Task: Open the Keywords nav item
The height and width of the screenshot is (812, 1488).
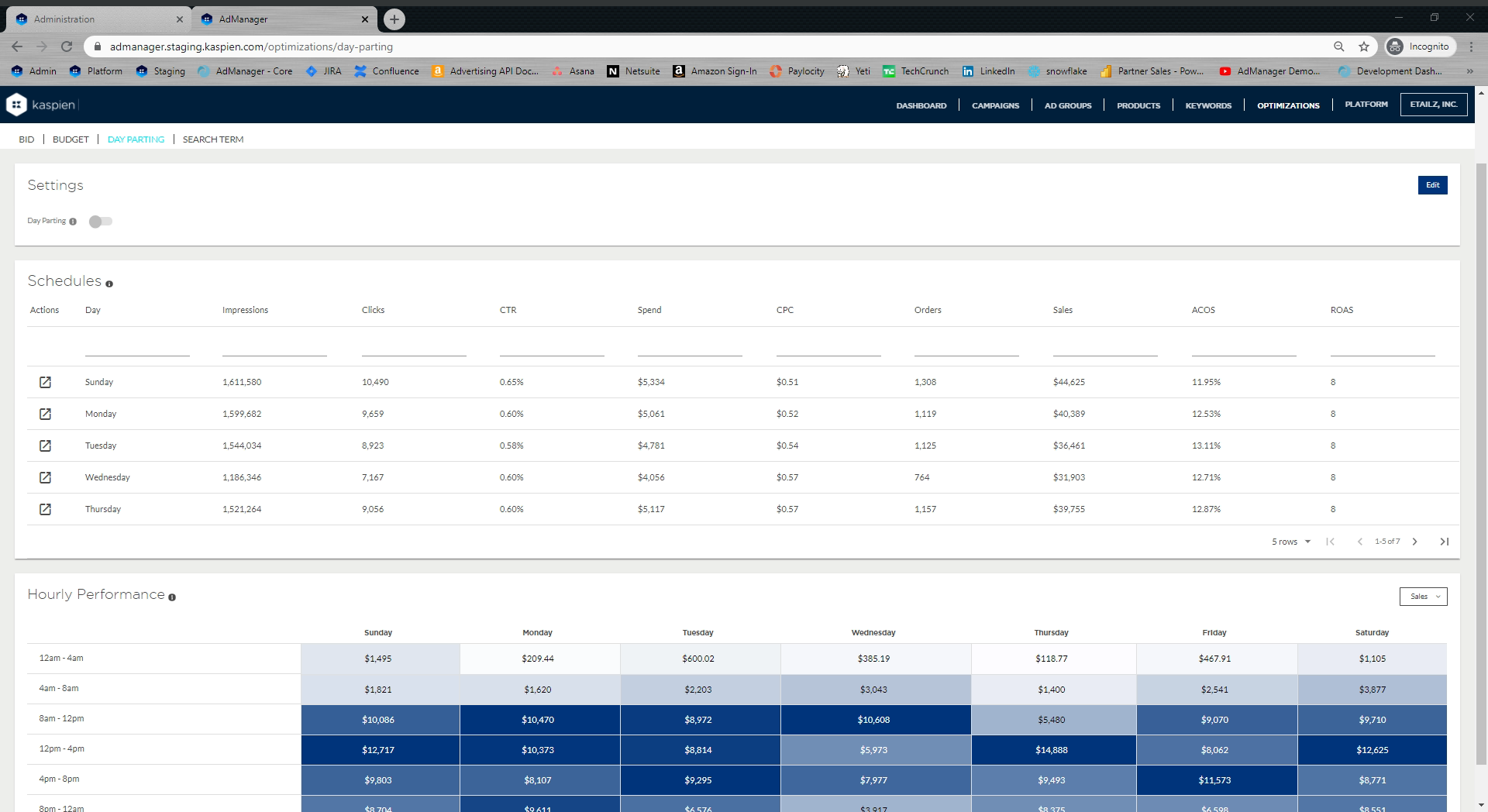Action: click(1208, 105)
